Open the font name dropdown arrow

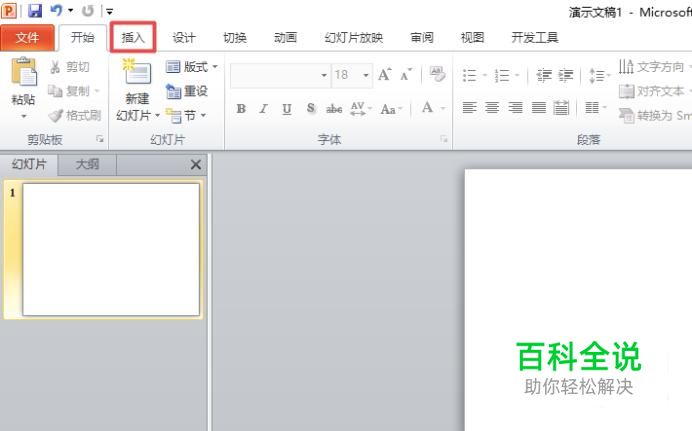(x=324, y=75)
